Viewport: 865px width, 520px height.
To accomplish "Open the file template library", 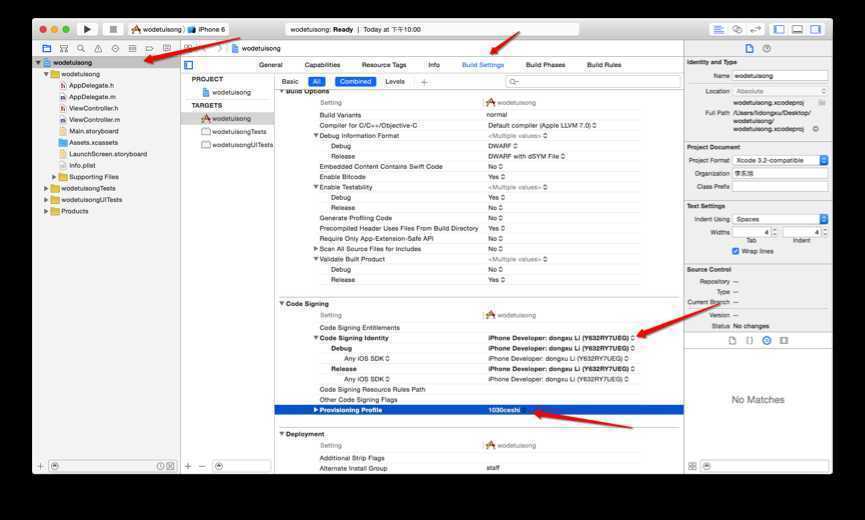I will pyautogui.click(x=732, y=340).
